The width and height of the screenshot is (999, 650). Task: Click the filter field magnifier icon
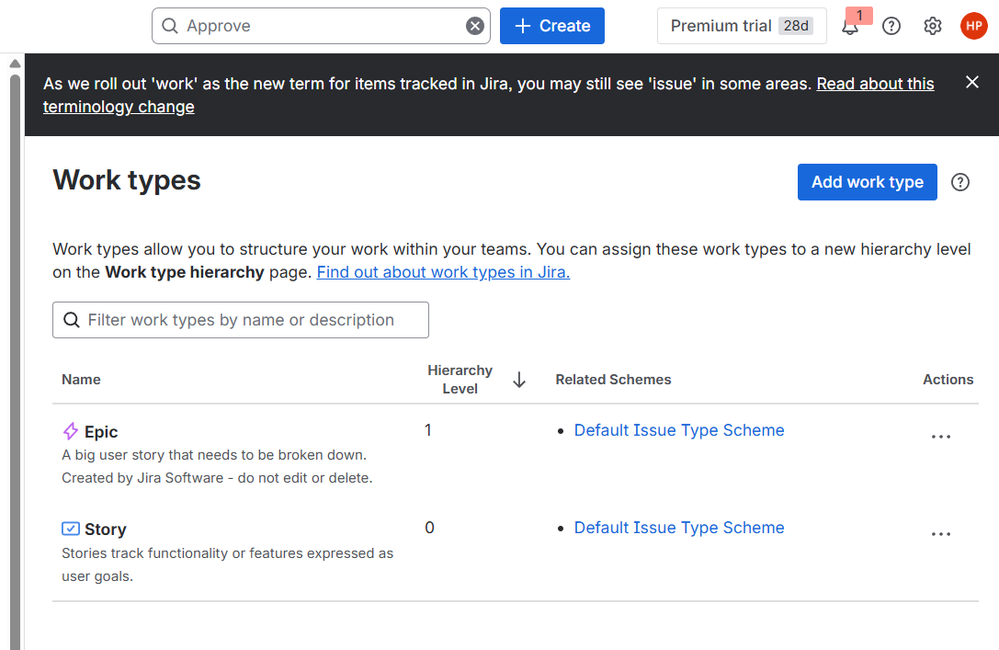[71, 320]
